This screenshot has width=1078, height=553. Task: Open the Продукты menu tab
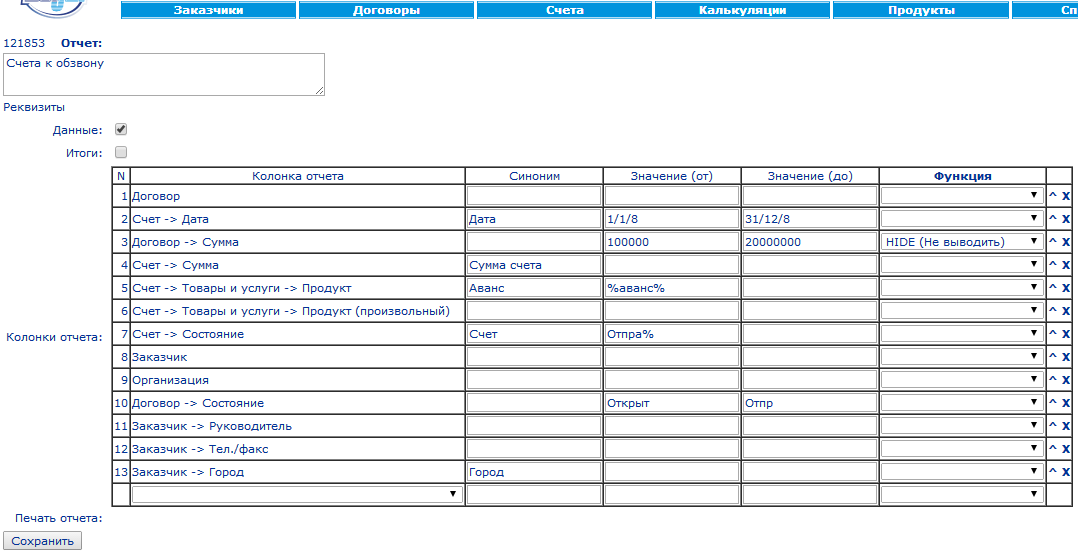(921, 10)
